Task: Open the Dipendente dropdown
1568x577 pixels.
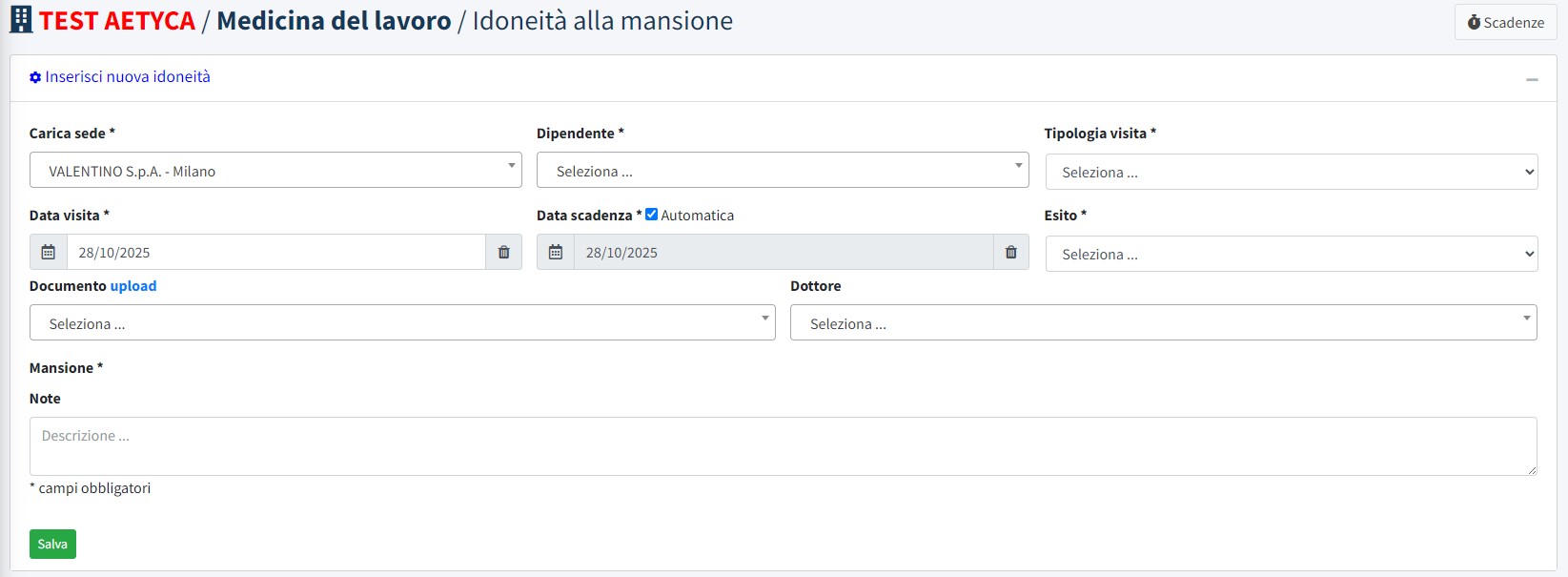Action: coord(783,171)
